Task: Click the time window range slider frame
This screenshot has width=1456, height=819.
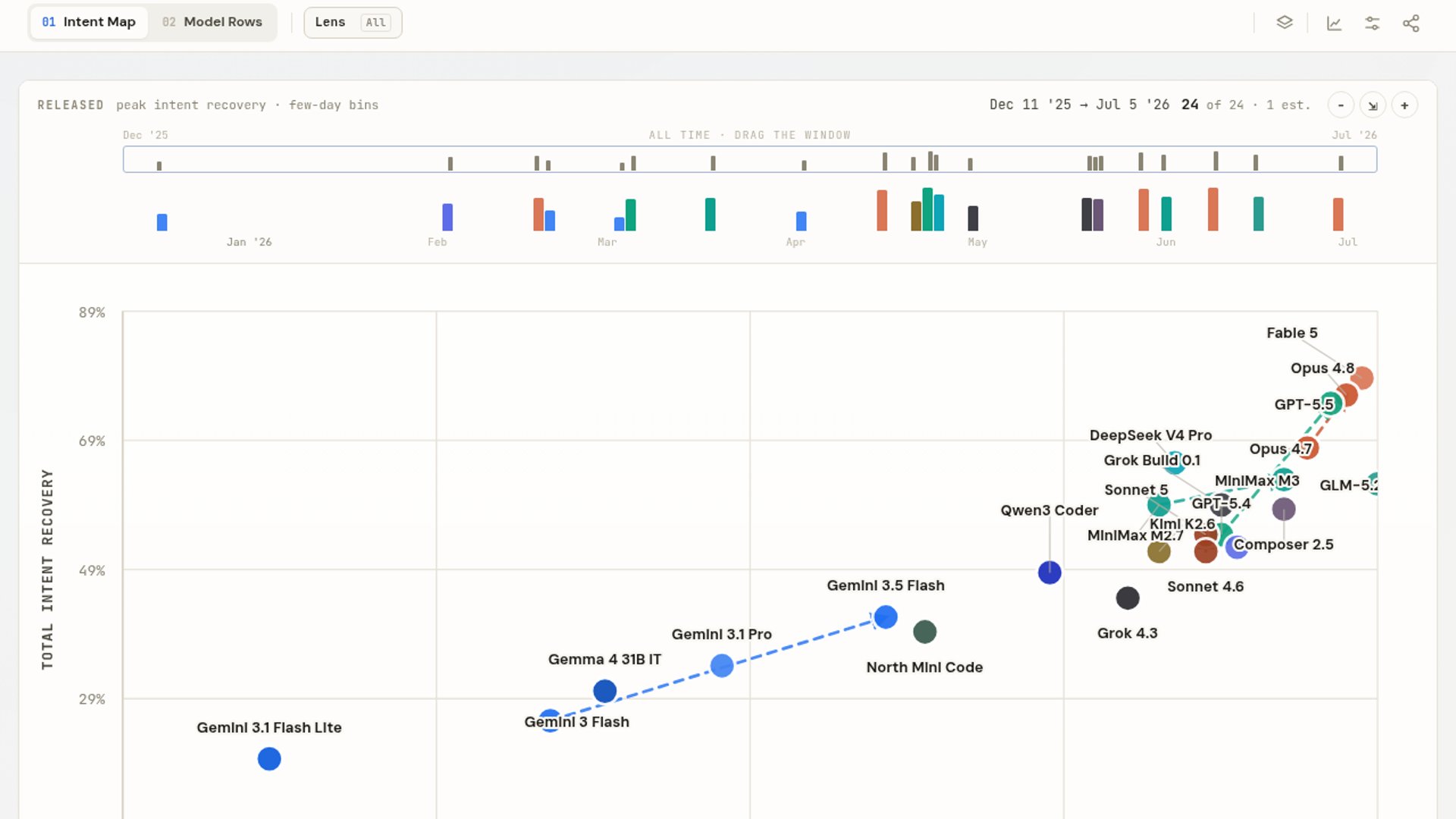Action: click(x=750, y=159)
